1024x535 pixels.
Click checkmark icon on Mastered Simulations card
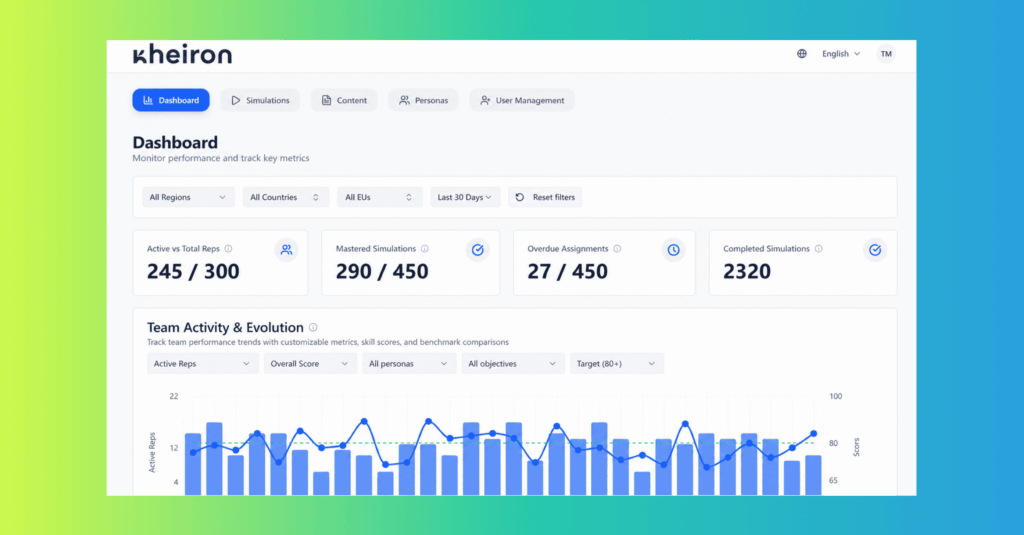pos(477,250)
